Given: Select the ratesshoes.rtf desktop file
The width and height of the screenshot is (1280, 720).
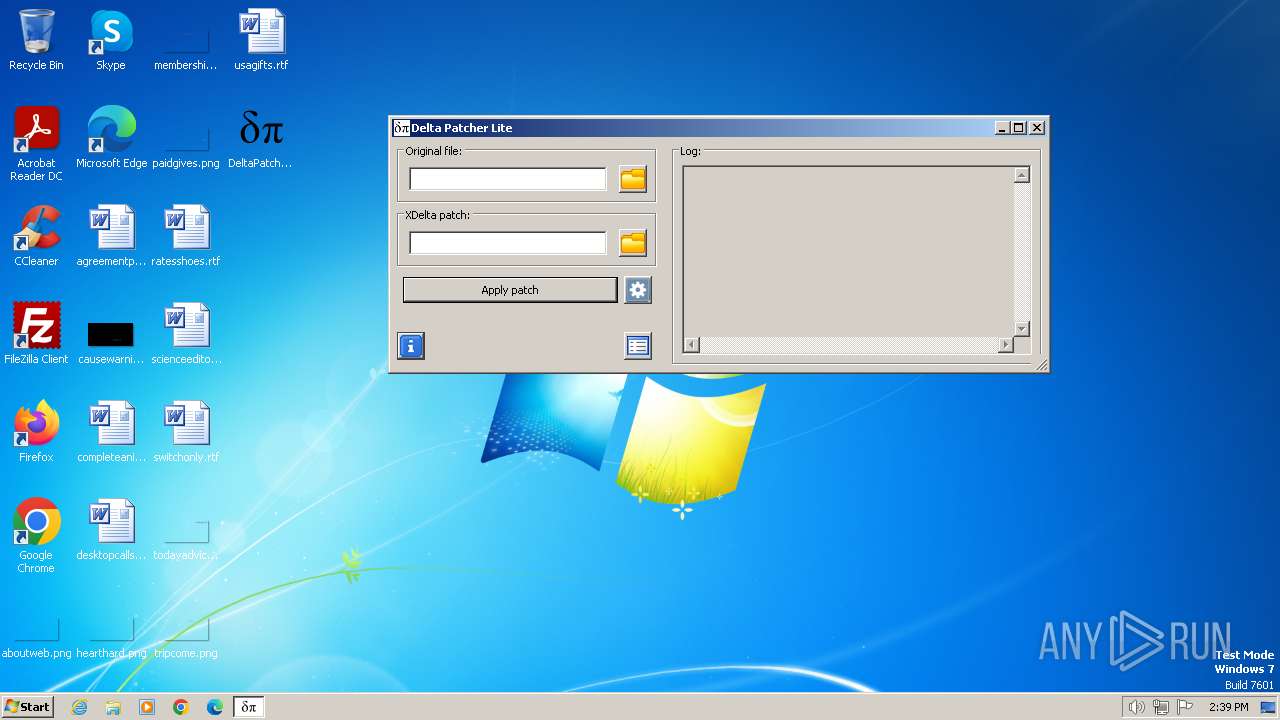Looking at the screenshot, I should point(186,236).
